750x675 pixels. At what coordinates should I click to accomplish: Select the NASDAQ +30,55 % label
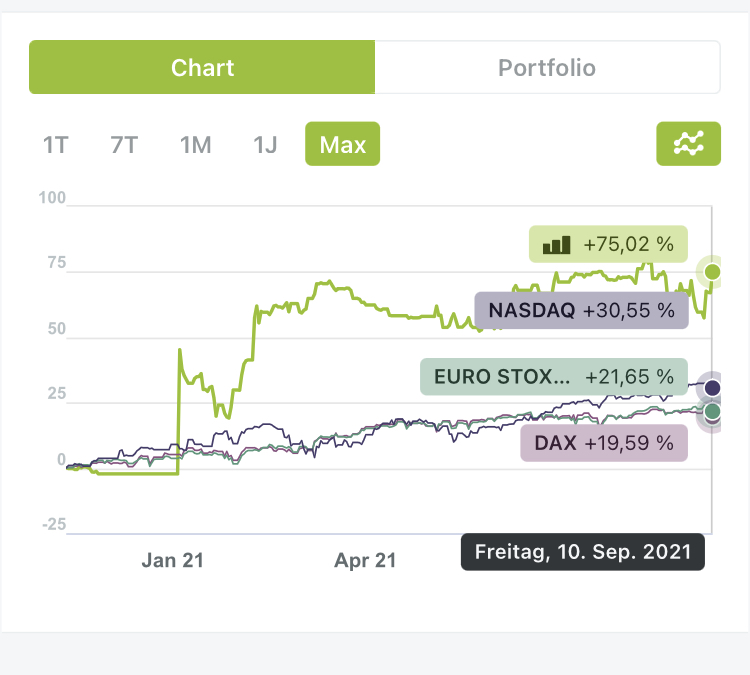click(x=581, y=310)
